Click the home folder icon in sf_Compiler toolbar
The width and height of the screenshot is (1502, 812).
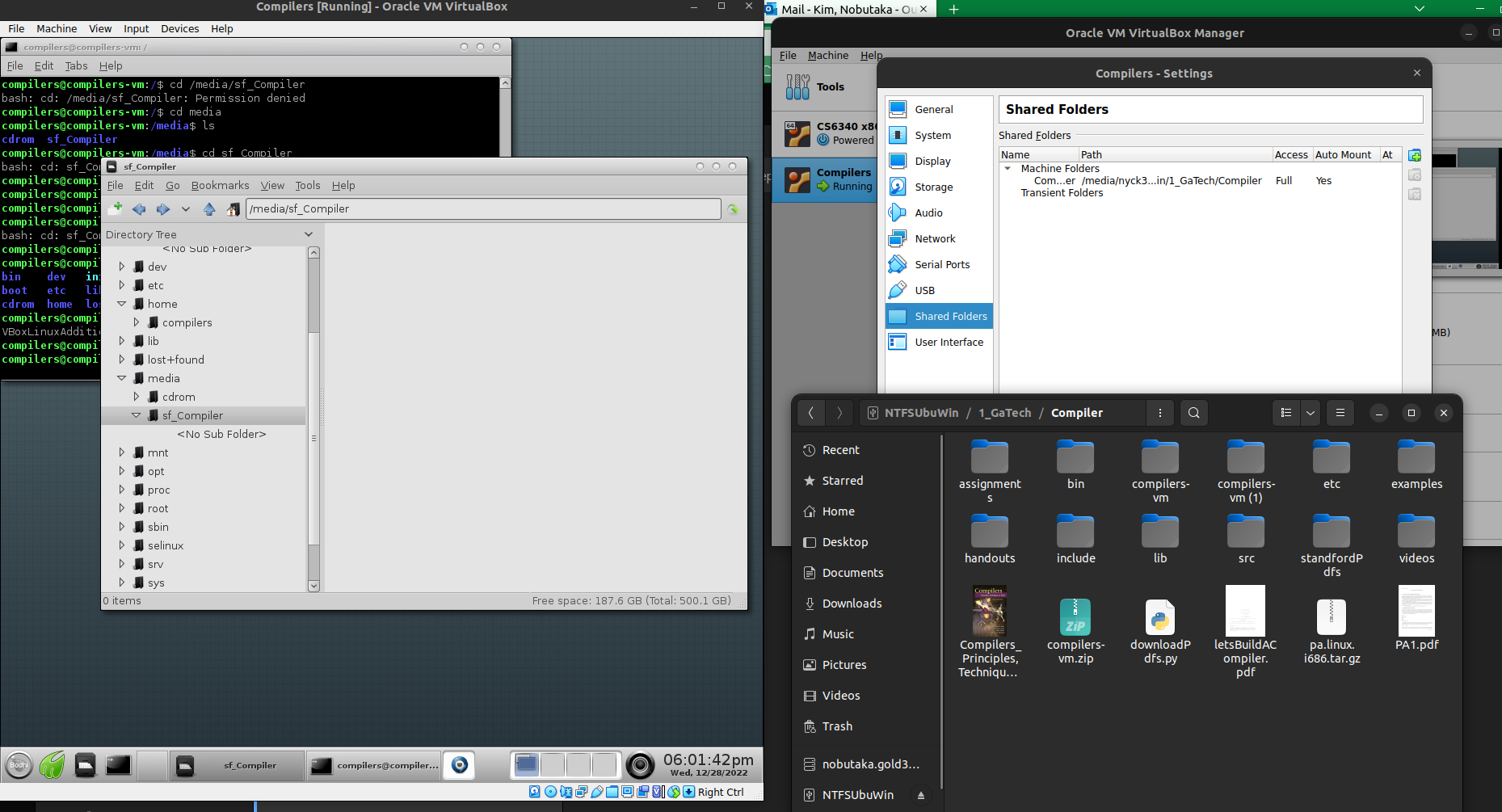point(233,209)
